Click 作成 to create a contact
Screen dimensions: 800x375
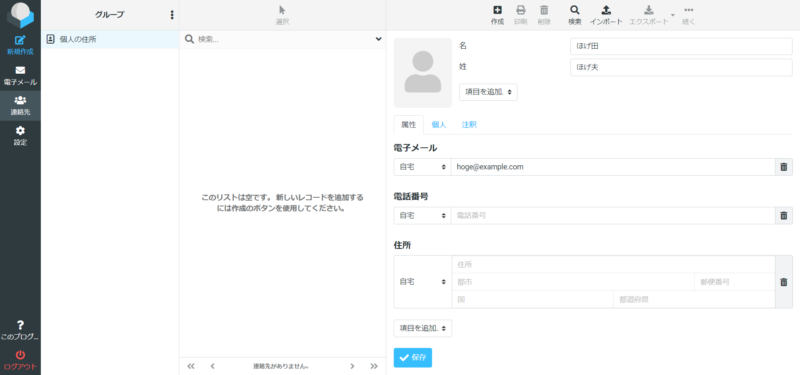pos(497,15)
